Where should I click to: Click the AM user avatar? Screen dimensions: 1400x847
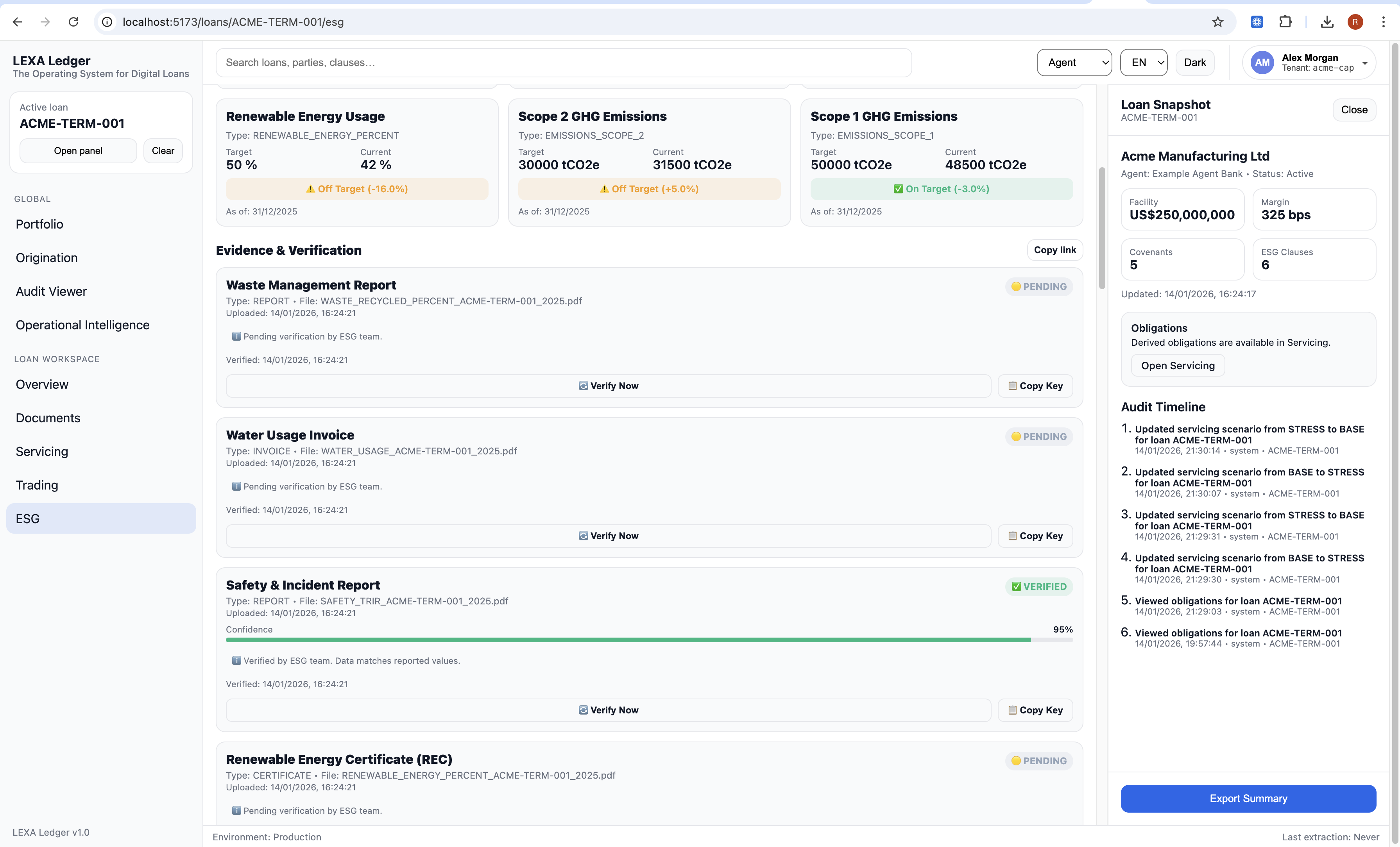point(1262,63)
